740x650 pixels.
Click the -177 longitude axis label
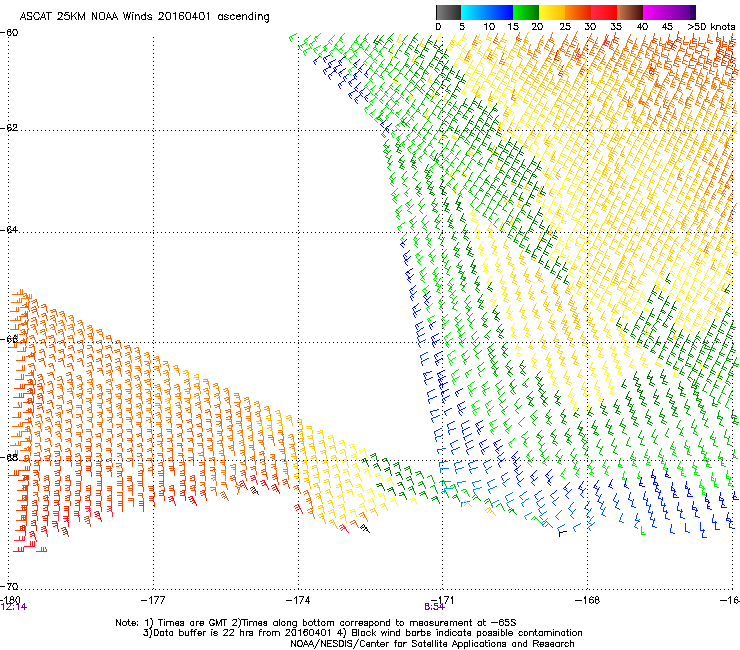pos(153,599)
